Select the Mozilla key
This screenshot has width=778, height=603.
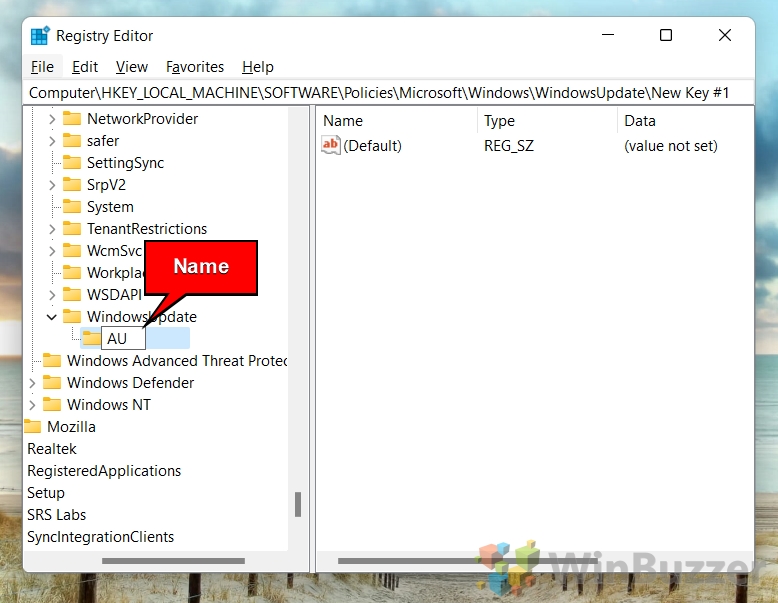coord(71,427)
